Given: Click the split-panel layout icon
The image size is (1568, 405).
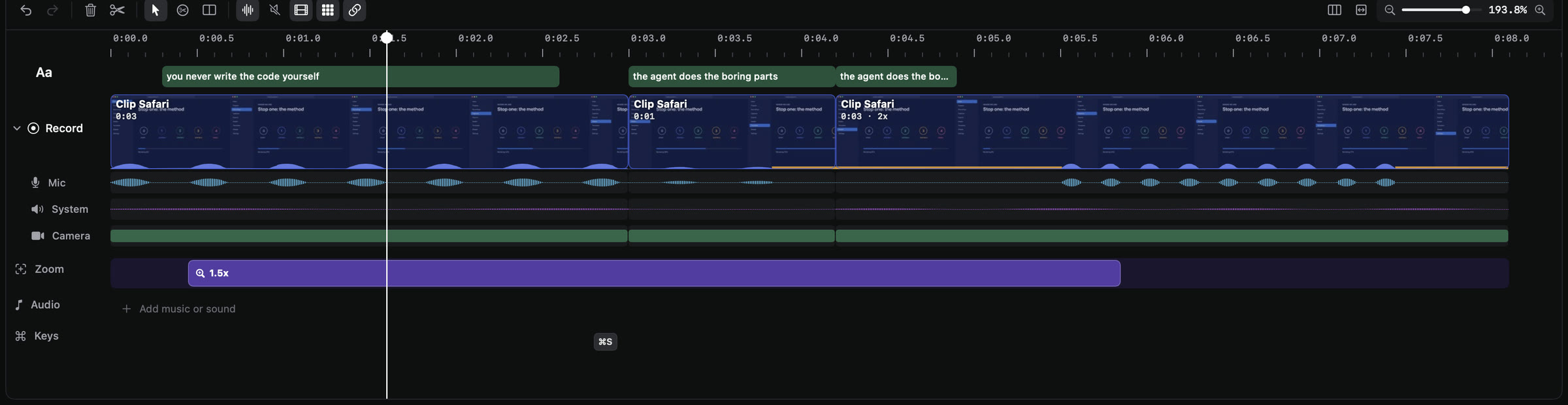Looking at the screenshot, I should click(x=209, y=10).
